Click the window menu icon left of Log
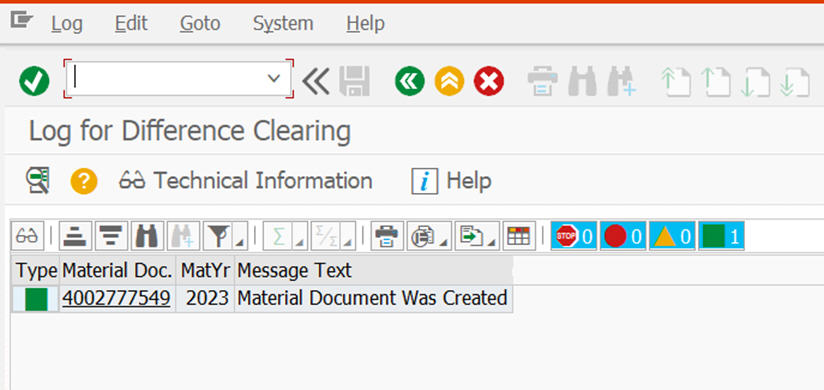 pyautogui.click(x=22, y=21)
